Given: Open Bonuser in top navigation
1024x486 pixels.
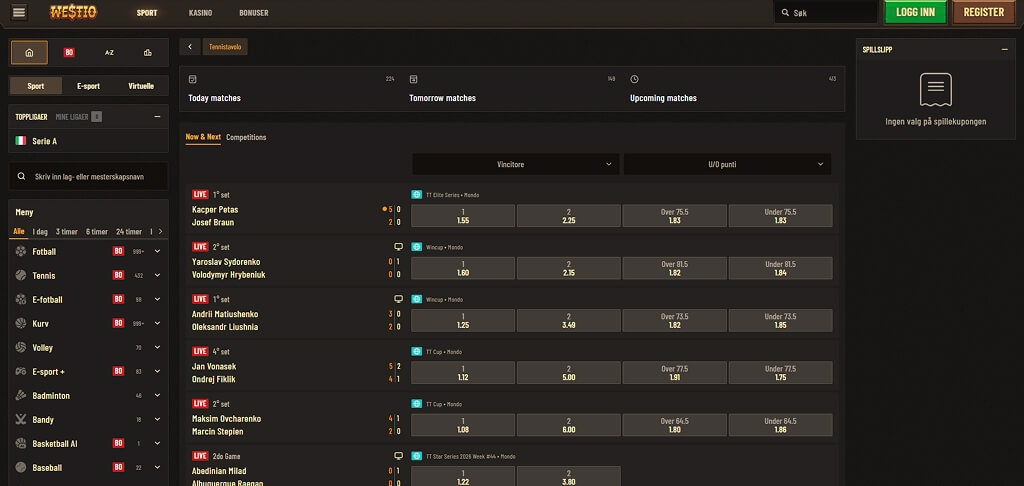Looking at the screenshot, I should click(x=253, y=12).
